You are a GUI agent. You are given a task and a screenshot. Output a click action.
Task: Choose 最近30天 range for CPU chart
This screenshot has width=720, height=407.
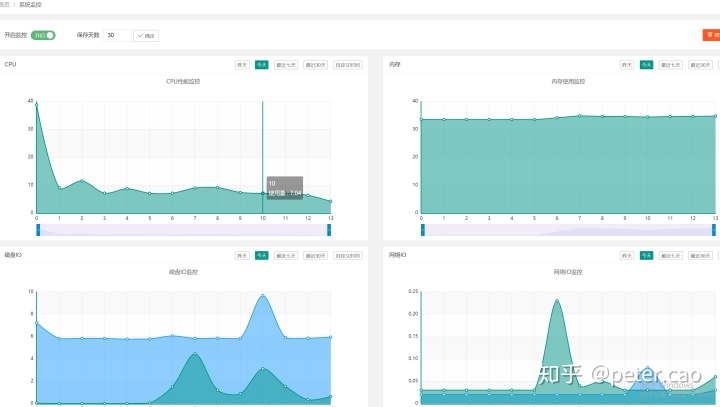[x=315, y=65]
